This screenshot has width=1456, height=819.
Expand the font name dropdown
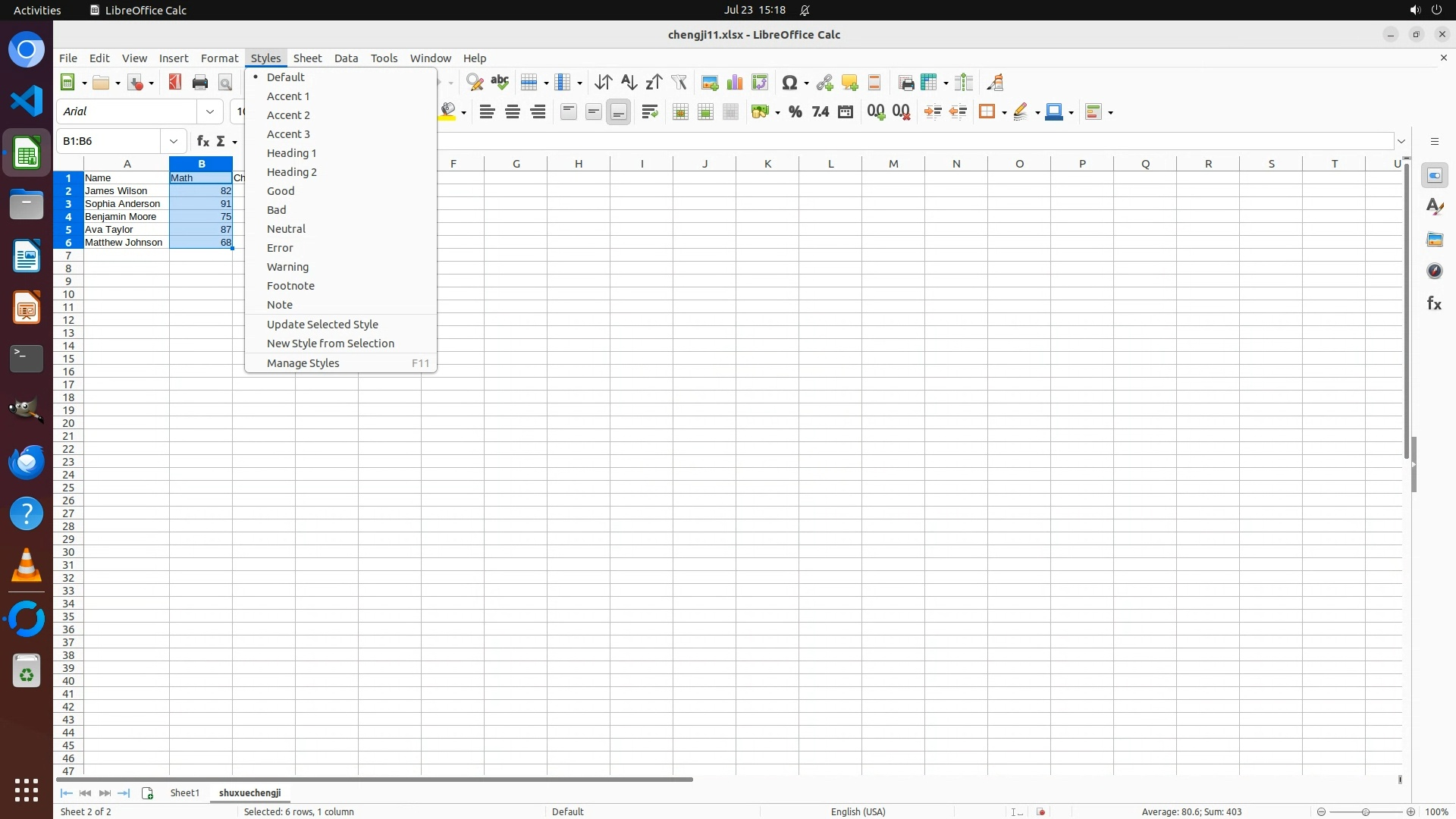(210, 112)
